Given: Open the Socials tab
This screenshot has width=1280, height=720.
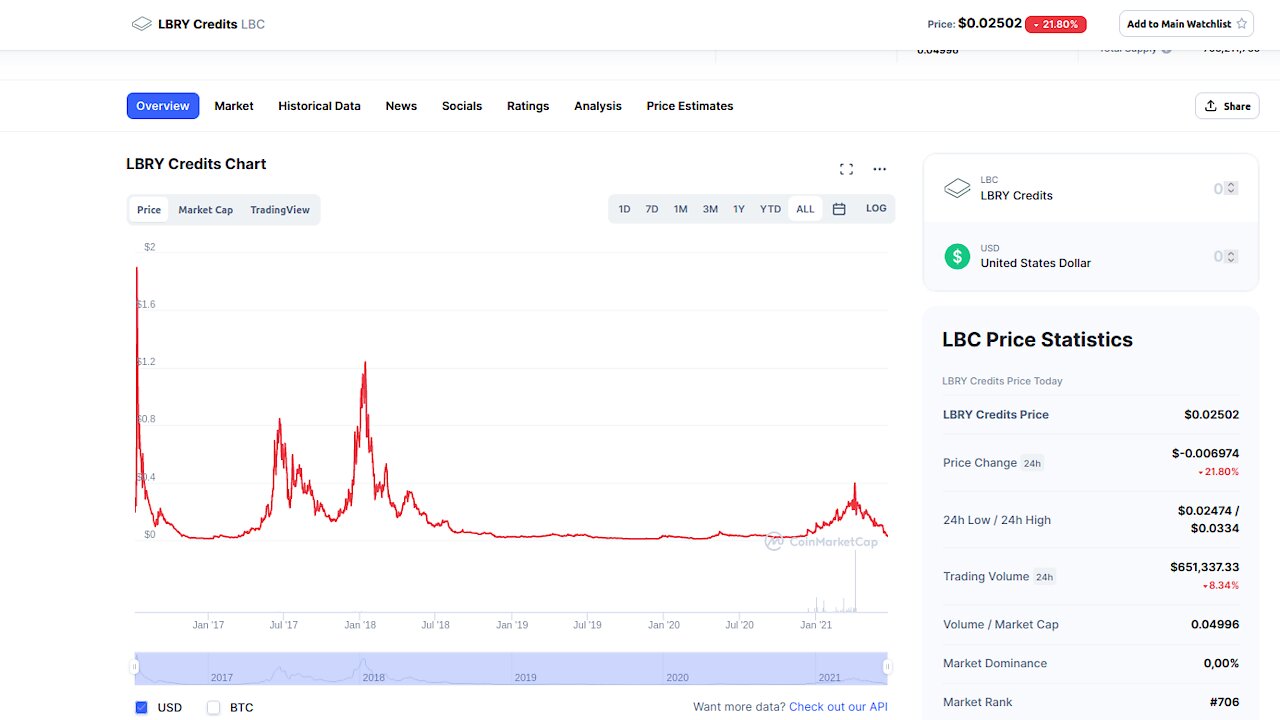Looking at the screenshot, I should pos(462,106).
